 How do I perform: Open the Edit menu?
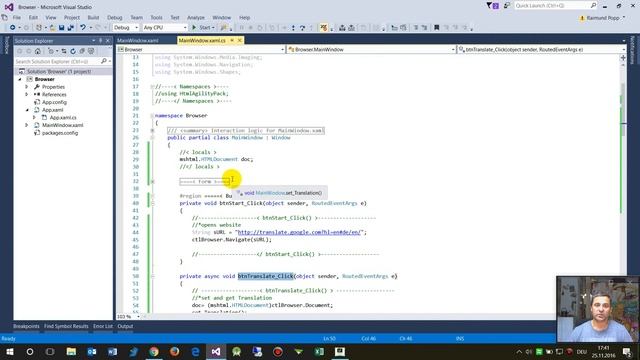click(x=33, y=18)
